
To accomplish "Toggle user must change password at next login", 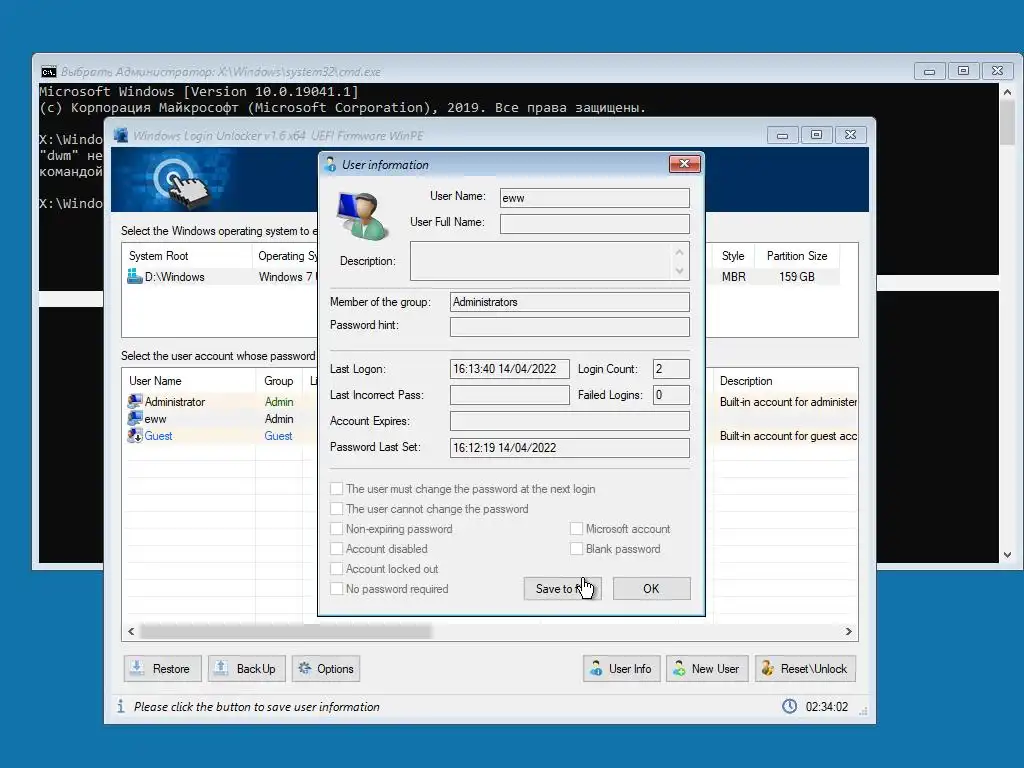I will pyautogui.click(x=336, y=488).
